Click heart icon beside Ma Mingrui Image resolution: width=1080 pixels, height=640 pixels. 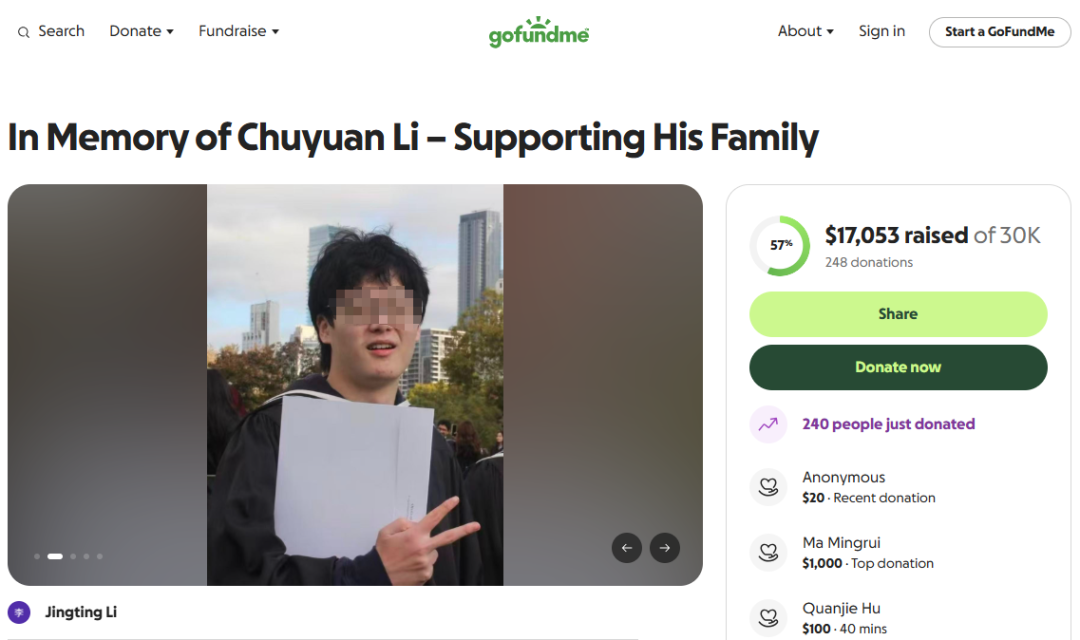pyautogui.click(x=768, y=553)
